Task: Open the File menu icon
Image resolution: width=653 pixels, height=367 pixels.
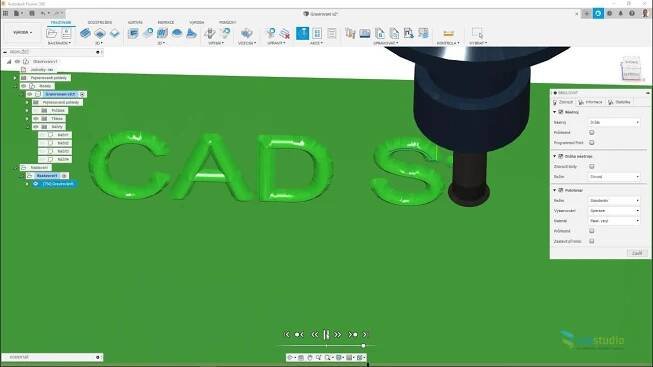Action: tap(17, 13)
